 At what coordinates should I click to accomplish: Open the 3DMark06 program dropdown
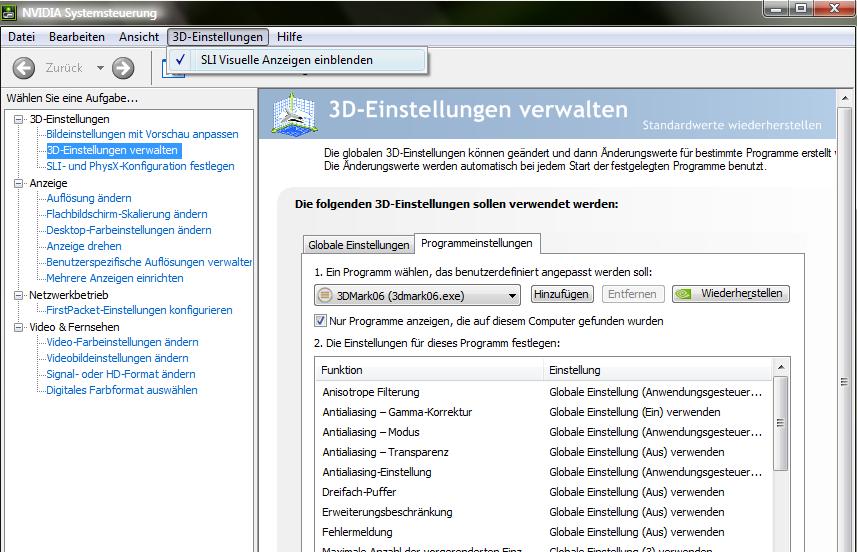[x=418, y=295]
